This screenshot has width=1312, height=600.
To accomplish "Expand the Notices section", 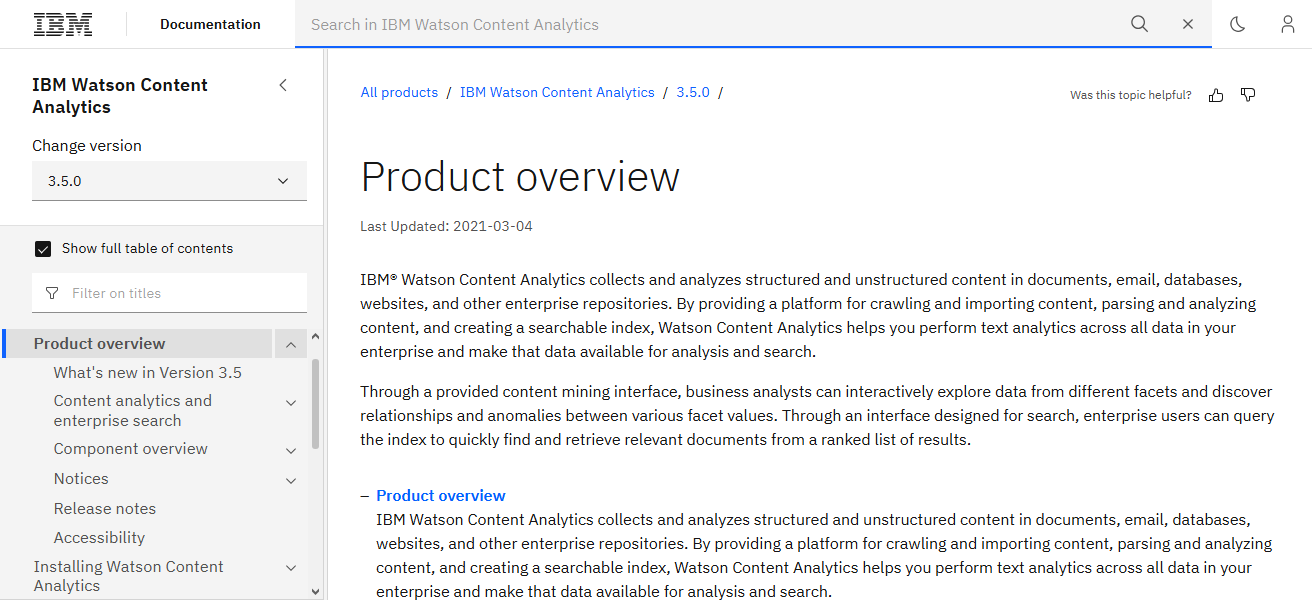I will tap(291, 479).
